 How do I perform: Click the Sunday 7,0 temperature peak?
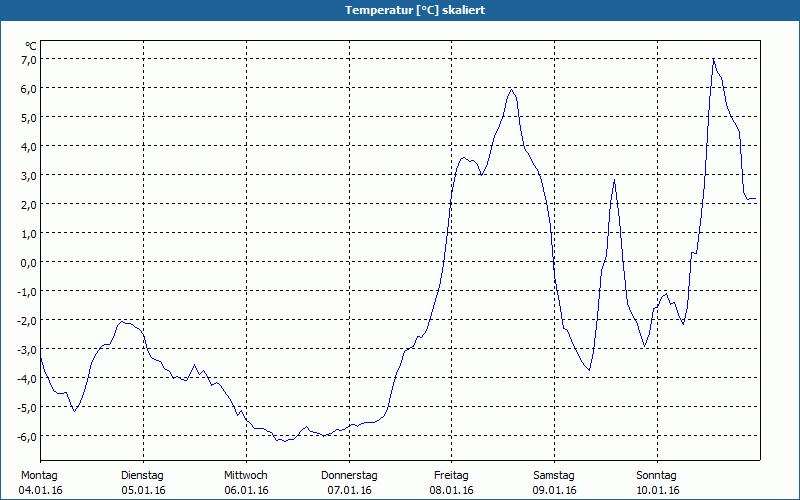click(x=713, y=60)
